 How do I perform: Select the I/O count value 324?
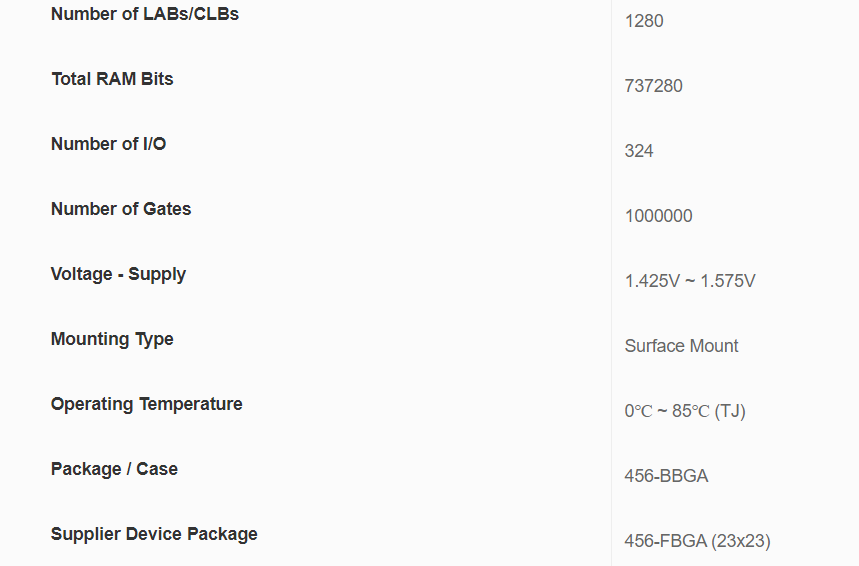tap(639, 151)
